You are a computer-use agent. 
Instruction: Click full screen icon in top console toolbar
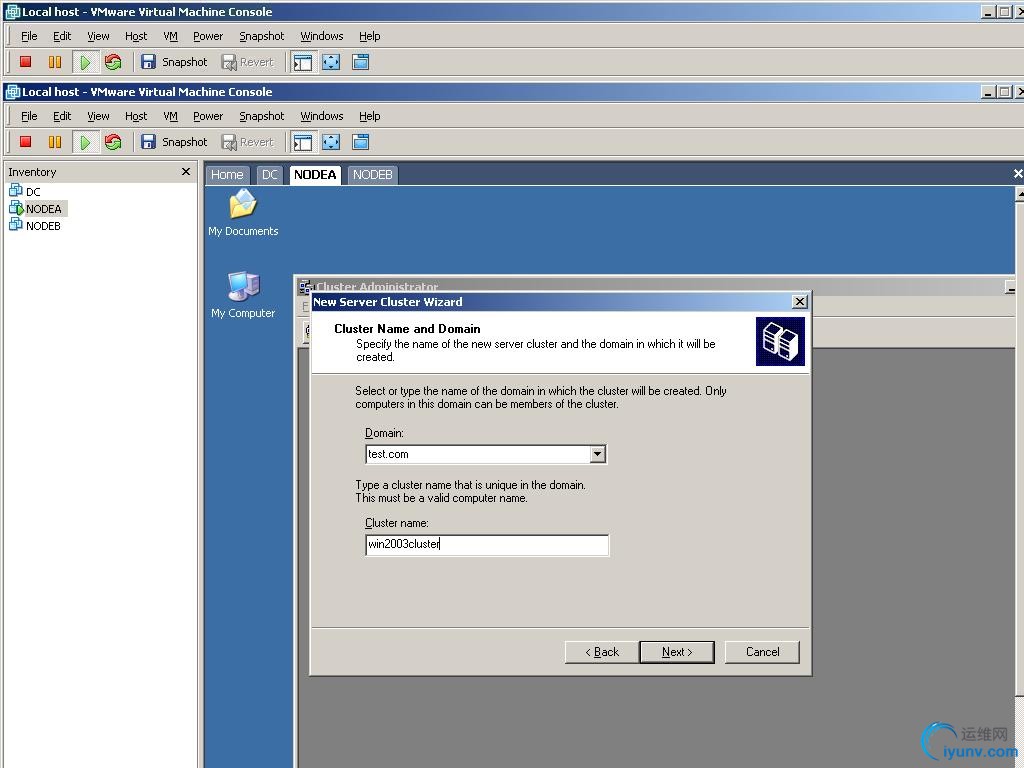tap(331, 62)
